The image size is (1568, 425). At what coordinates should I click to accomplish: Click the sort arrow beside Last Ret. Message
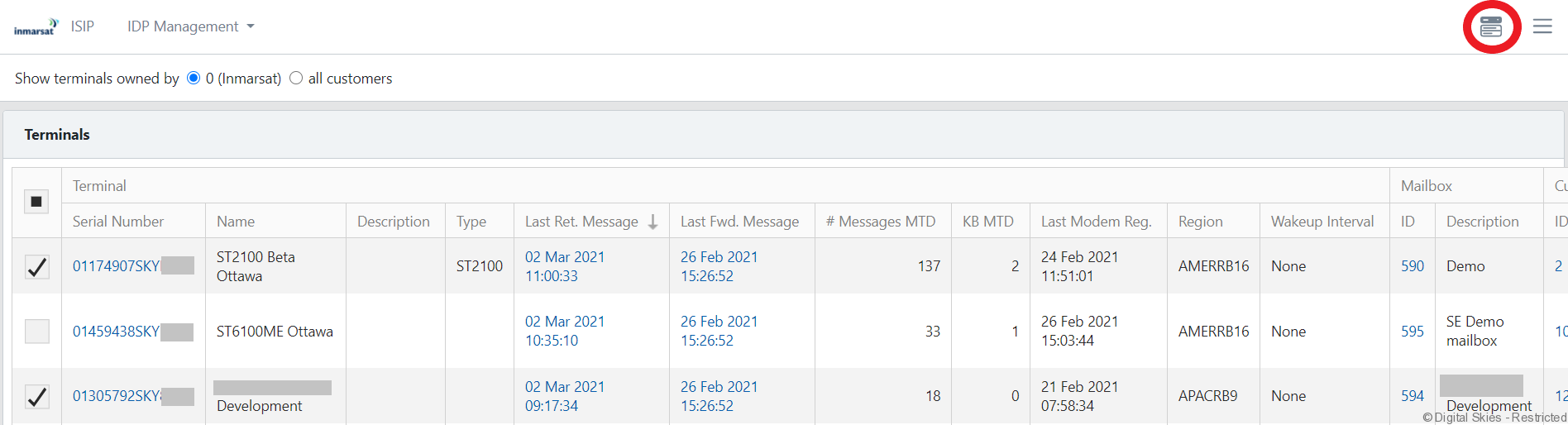coord(653,222)
